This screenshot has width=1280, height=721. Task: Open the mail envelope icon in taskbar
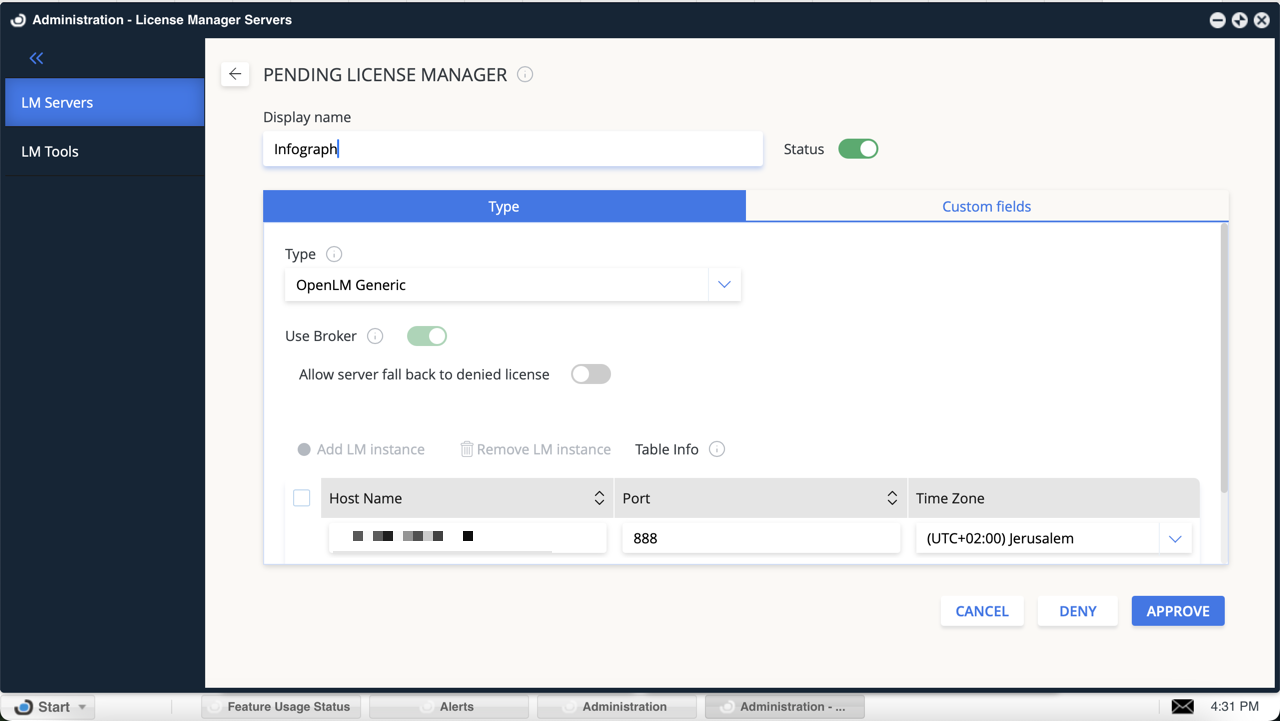click(1182, 706)
